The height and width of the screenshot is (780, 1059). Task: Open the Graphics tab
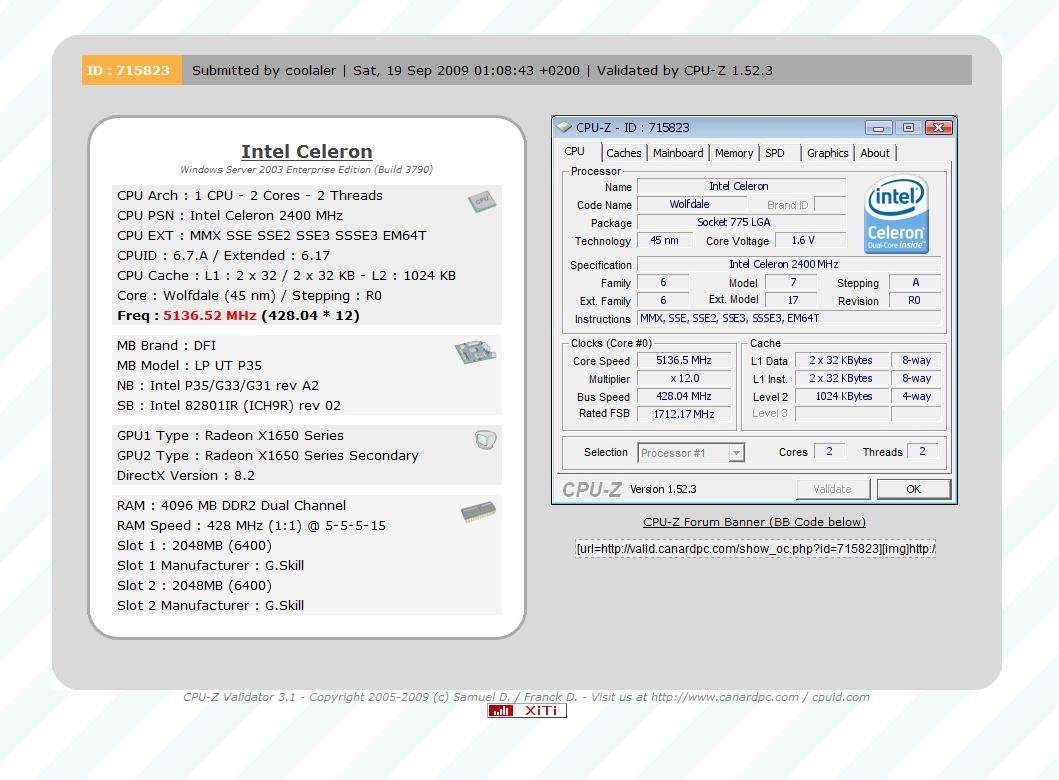click(827, 153)
